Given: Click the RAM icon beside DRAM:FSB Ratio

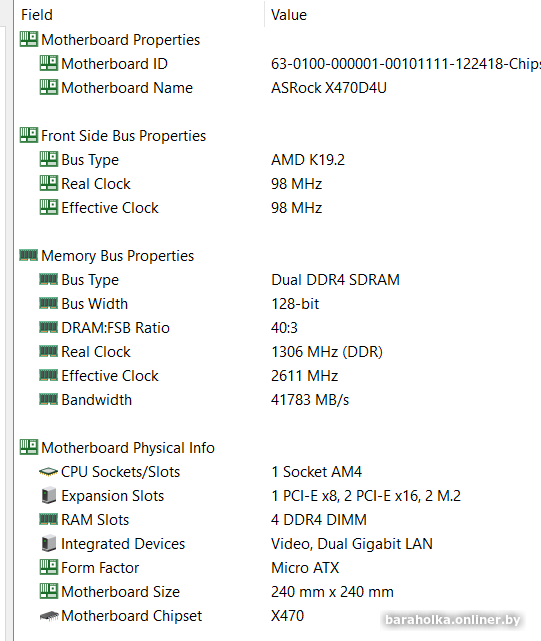Looking at the screenshot, I should 49,327.
